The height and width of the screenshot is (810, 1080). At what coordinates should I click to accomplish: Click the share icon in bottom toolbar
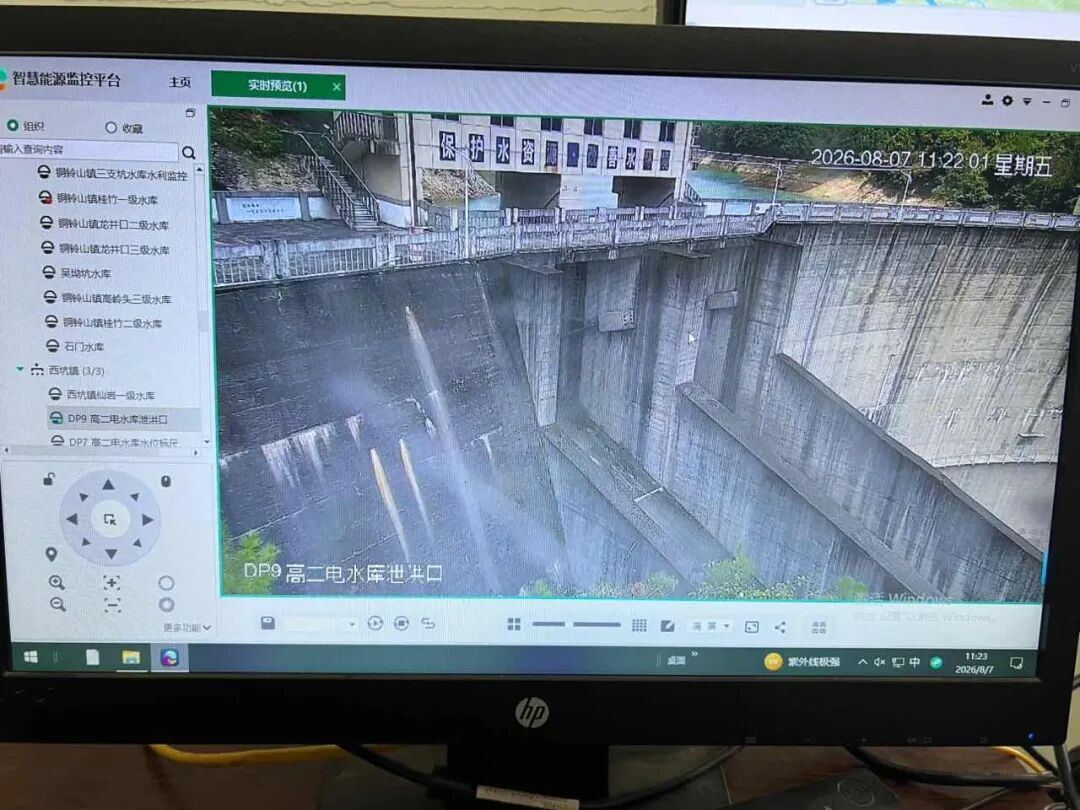point(780,627)
